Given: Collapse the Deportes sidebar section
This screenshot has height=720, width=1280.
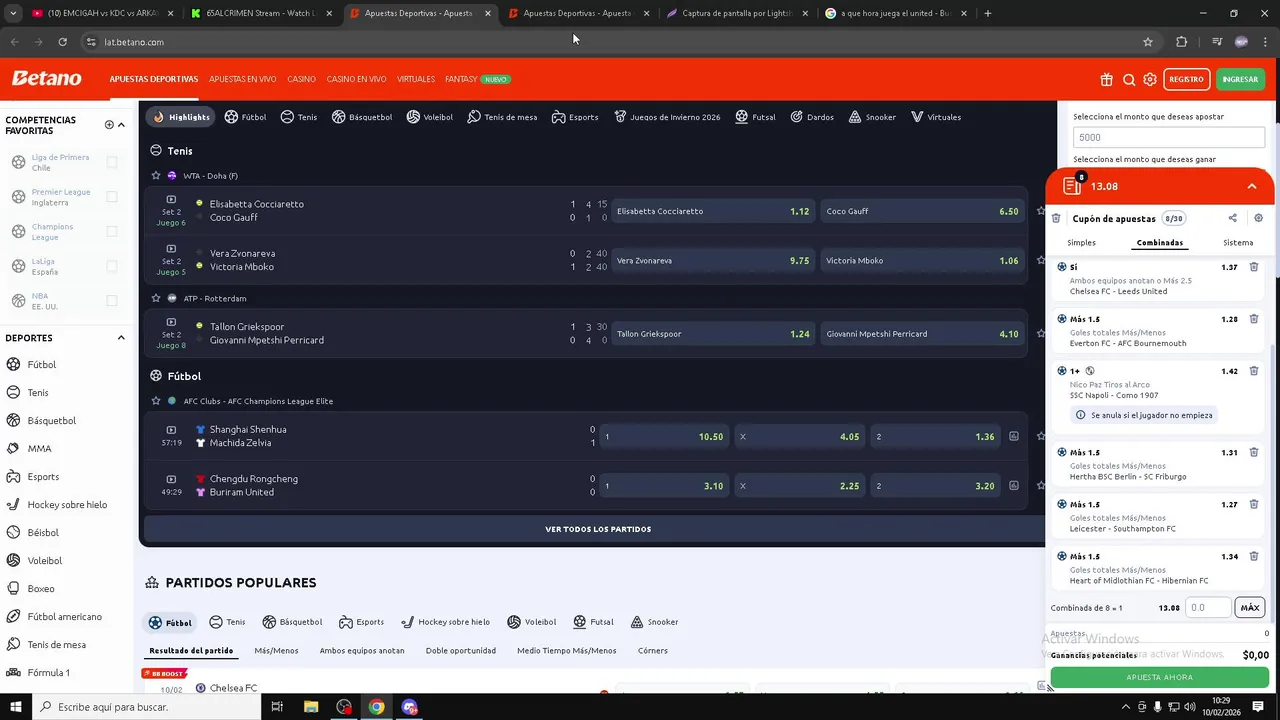Looking at the screenshot, I should point(121,338).
